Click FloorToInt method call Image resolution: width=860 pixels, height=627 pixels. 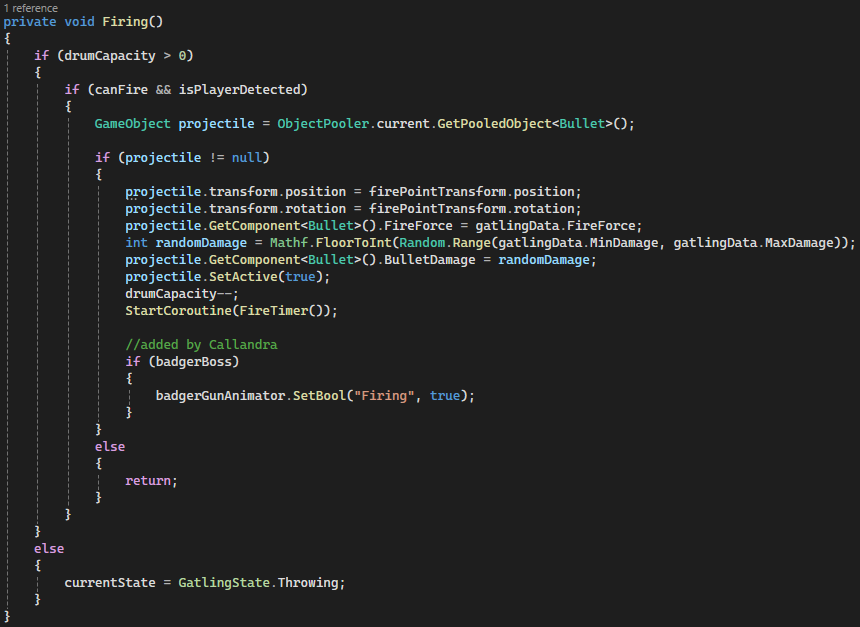(353, 243)
